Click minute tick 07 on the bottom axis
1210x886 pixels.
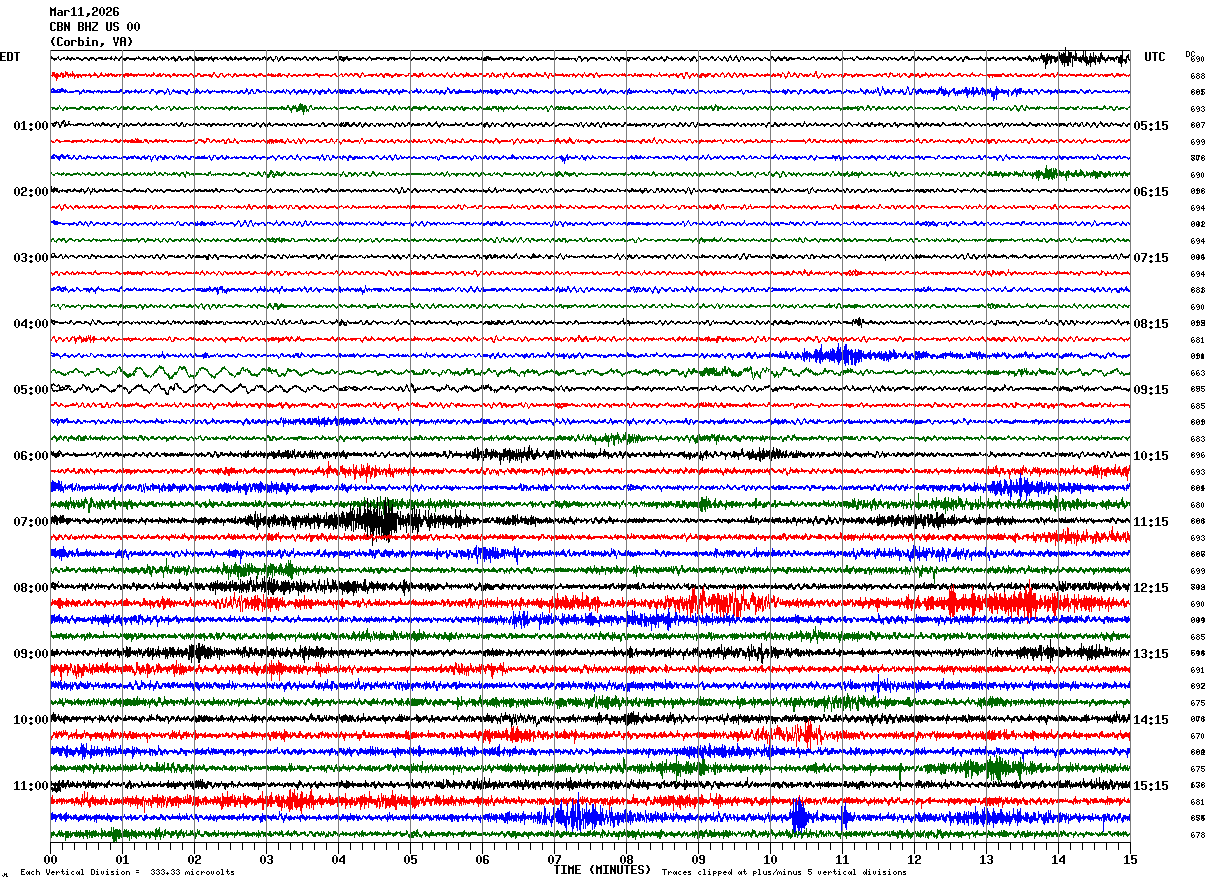point(554,859)
